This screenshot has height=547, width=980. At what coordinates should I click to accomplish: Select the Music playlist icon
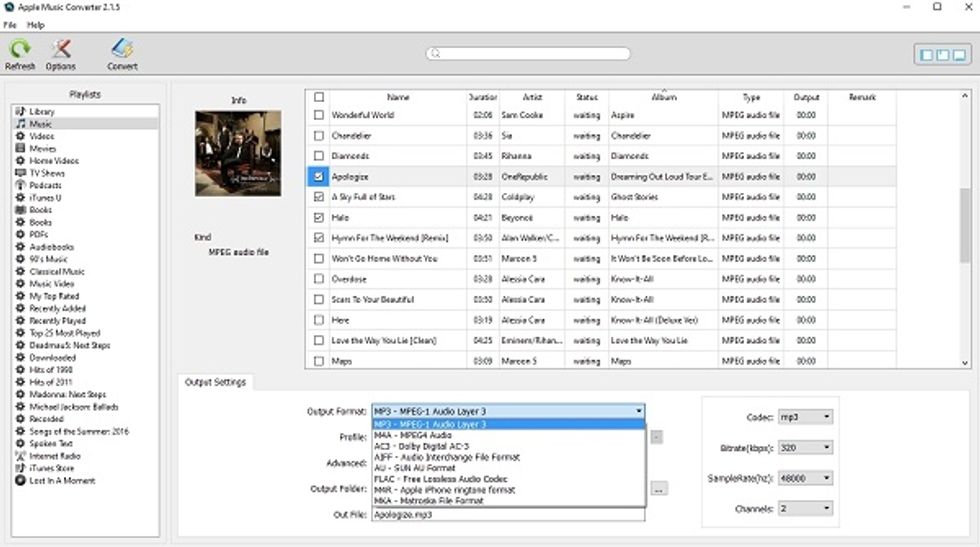tap(21, 124)
